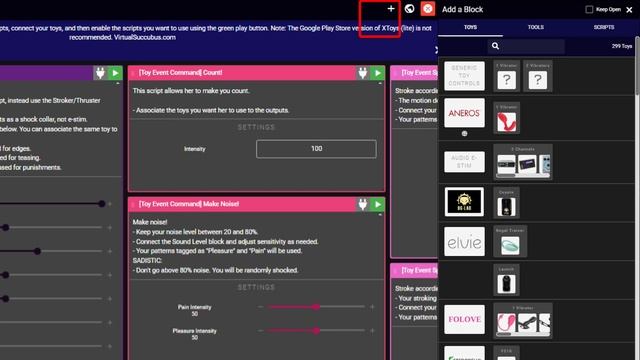The height and width of the screenshot is (360, 640).
Task: Select the Elvie brand logo
Action: coord(464,242)
